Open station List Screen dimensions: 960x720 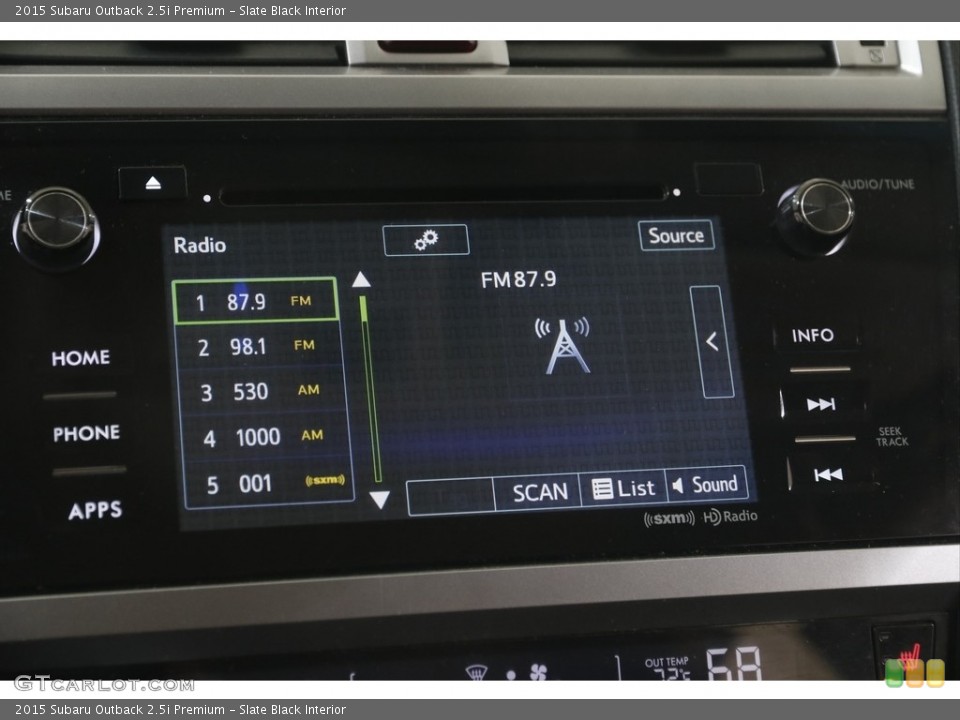click(x=623, y=488)
